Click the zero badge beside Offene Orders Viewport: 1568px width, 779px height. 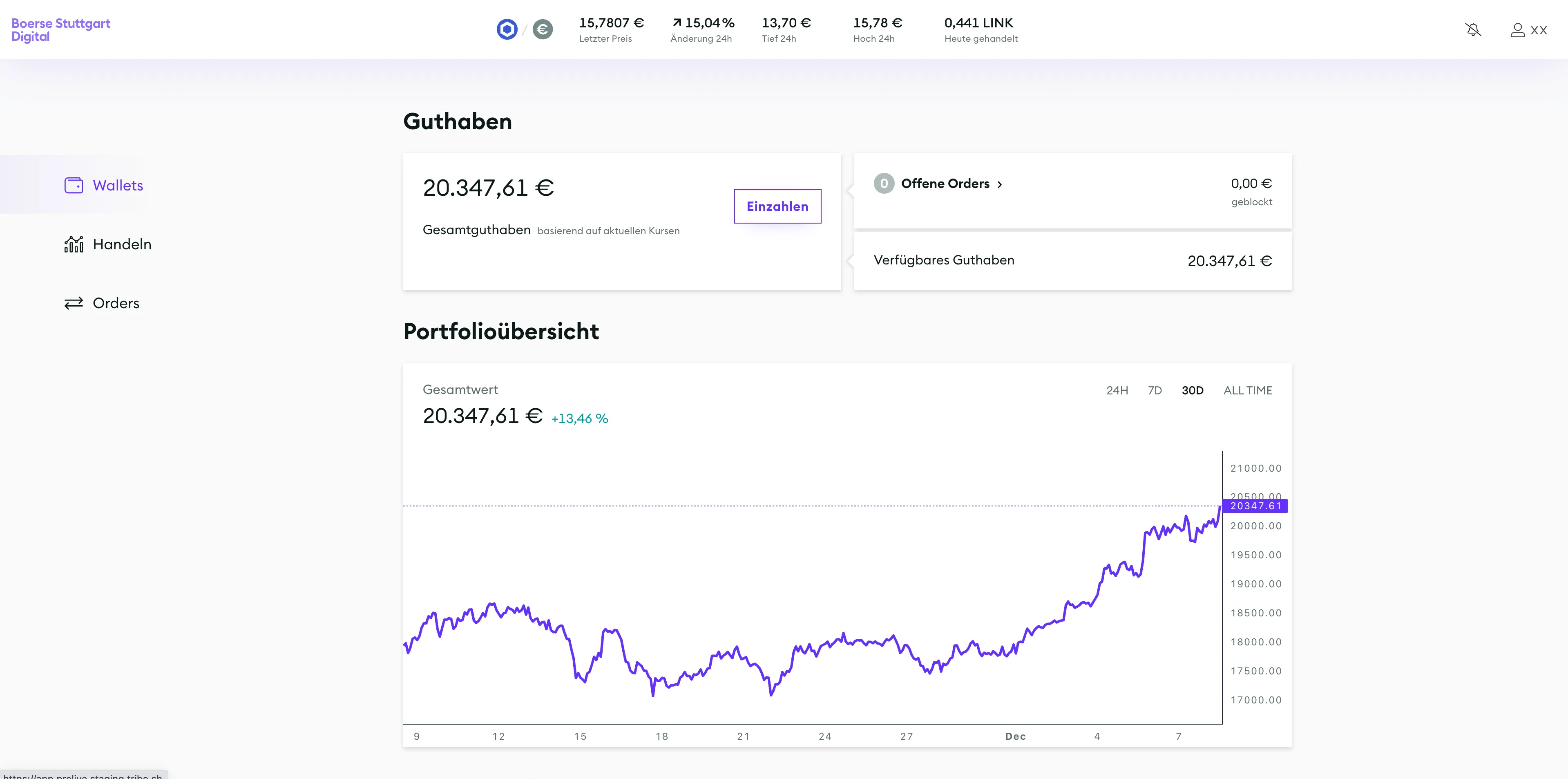[884, 184]
